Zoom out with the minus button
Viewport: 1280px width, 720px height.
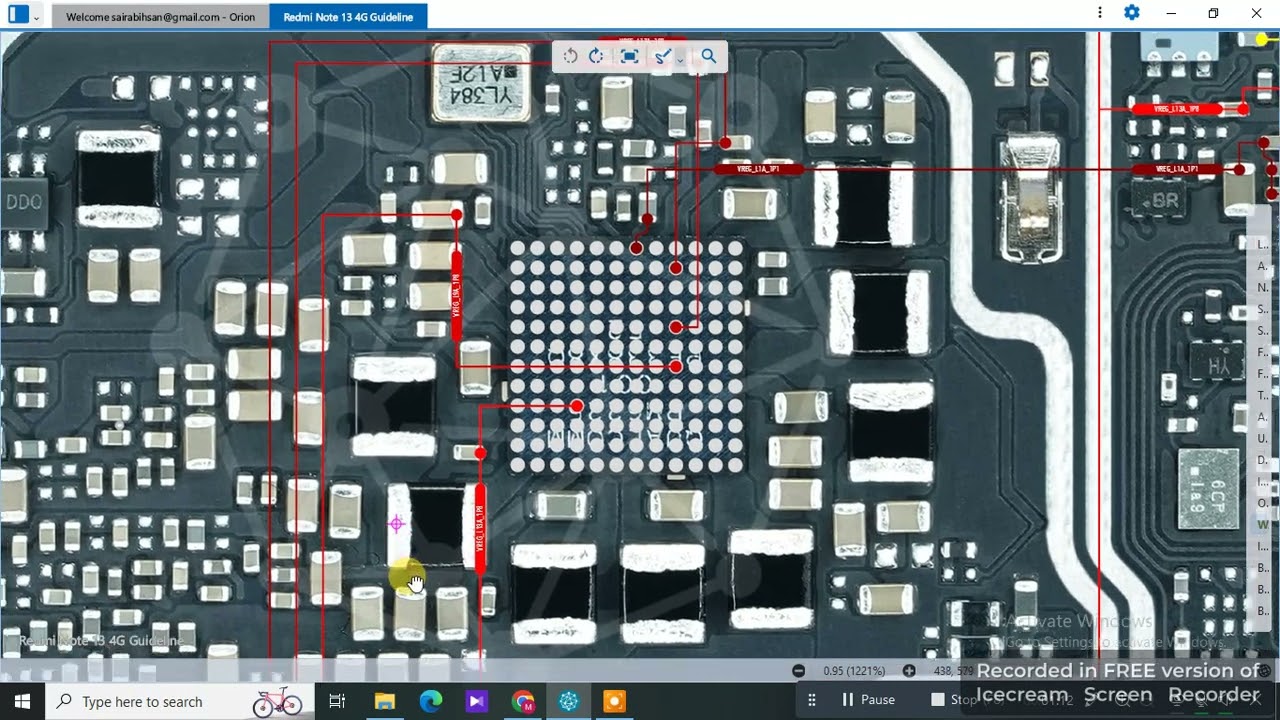[798, 671]
